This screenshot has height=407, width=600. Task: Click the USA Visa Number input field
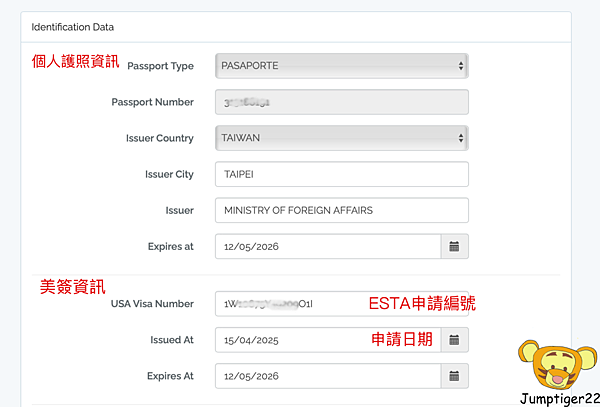pyautogui.click(x=342, y=304)
